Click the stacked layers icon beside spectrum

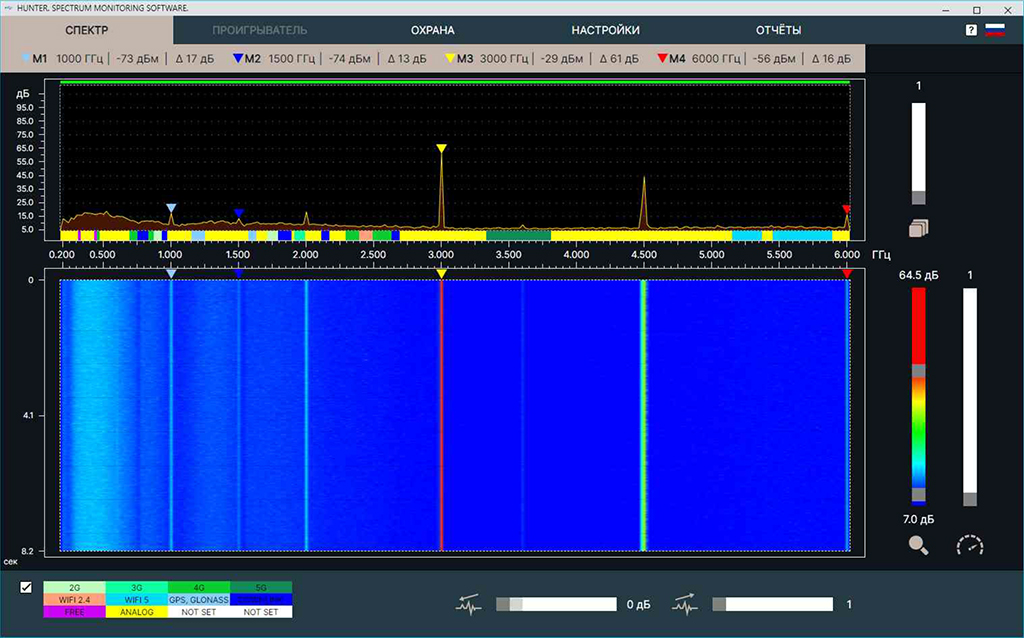tap(918, 228)
